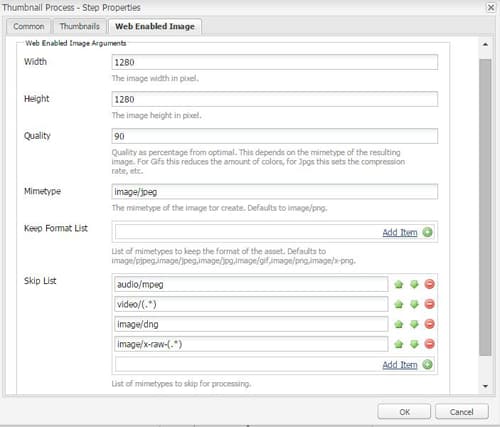Delete the image/dng skip list entry
Viewport: 500px width, 427px height.
429,324
